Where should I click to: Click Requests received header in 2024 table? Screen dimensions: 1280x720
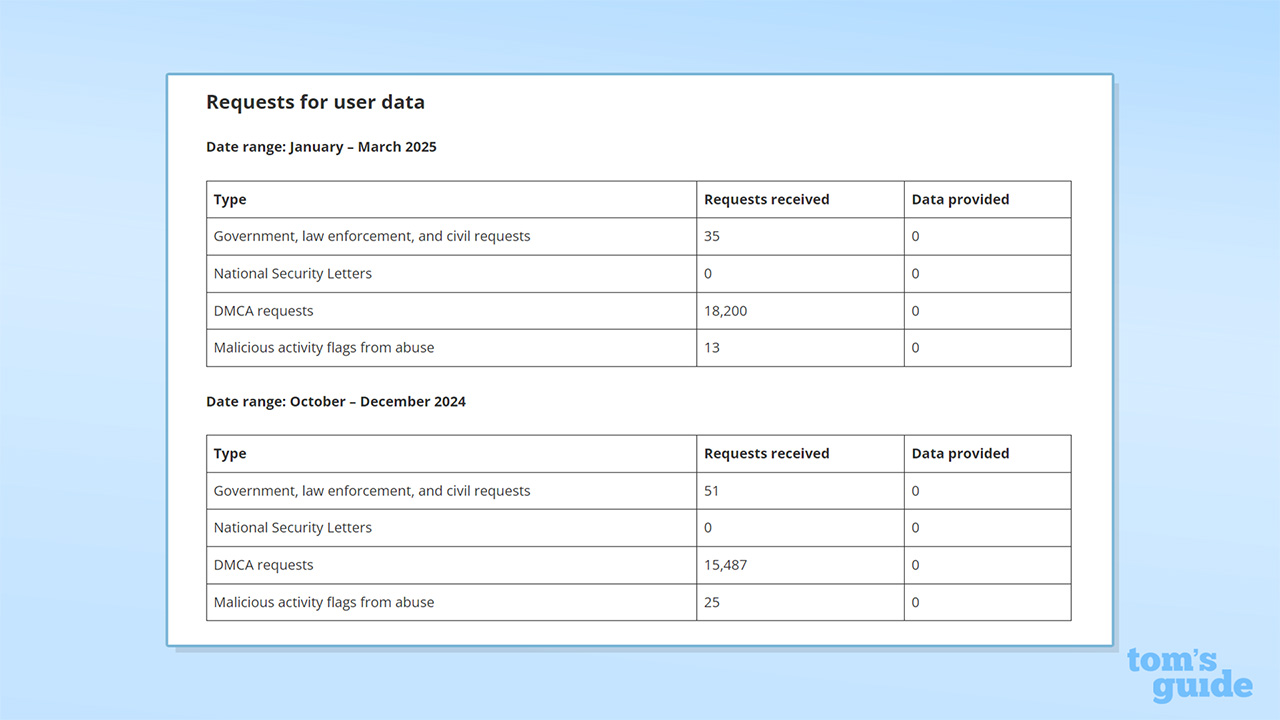coord(766,454)
